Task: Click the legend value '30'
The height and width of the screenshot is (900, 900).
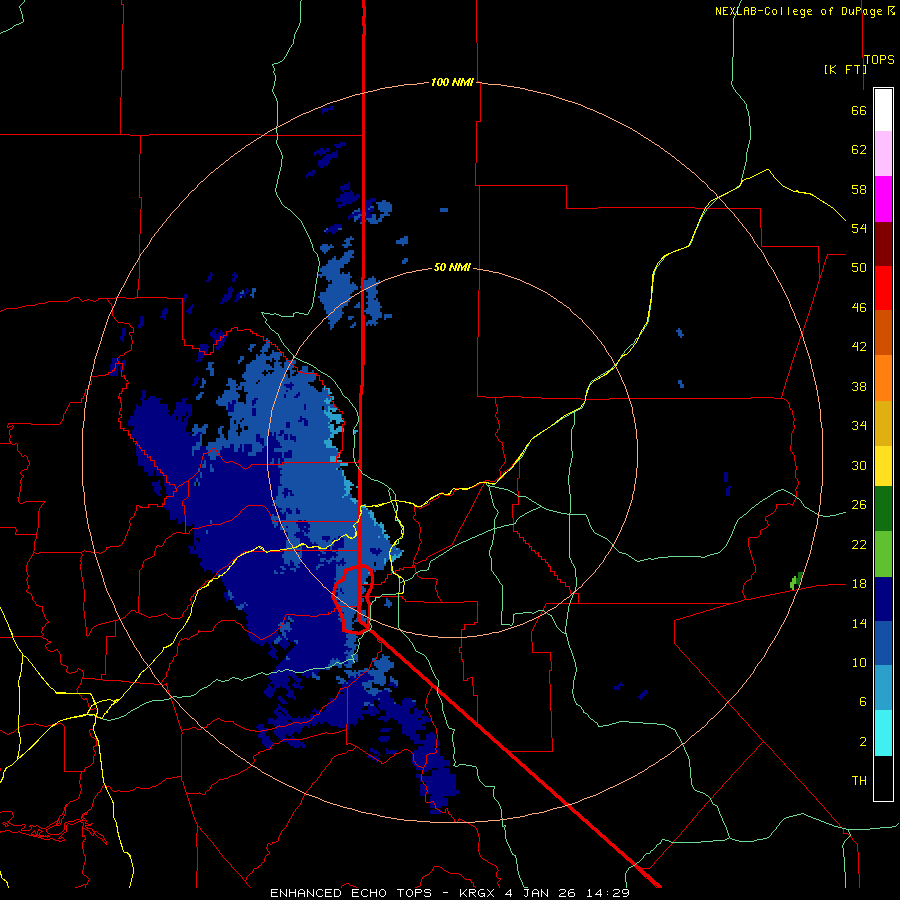Action: (x=859, y=465)
